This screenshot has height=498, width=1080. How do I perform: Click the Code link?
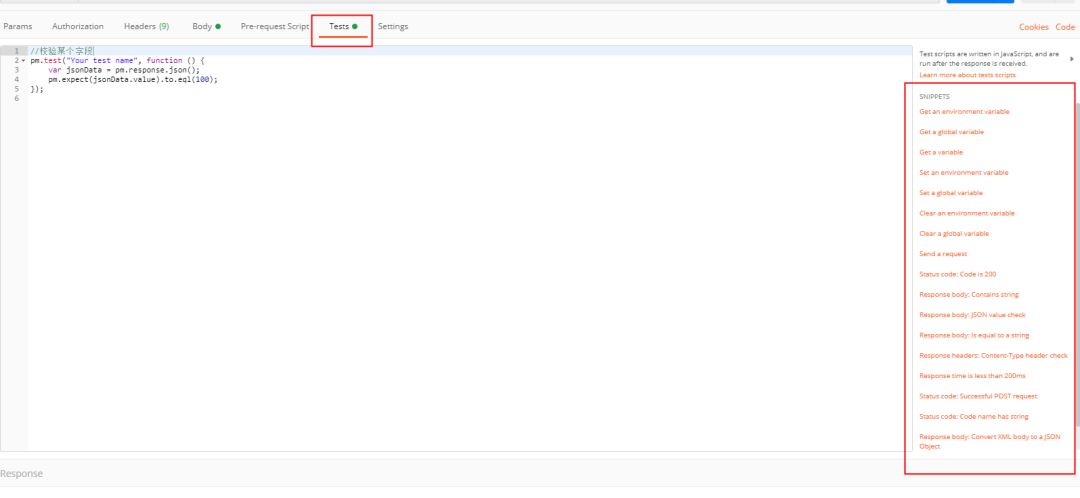(1065, 27)
